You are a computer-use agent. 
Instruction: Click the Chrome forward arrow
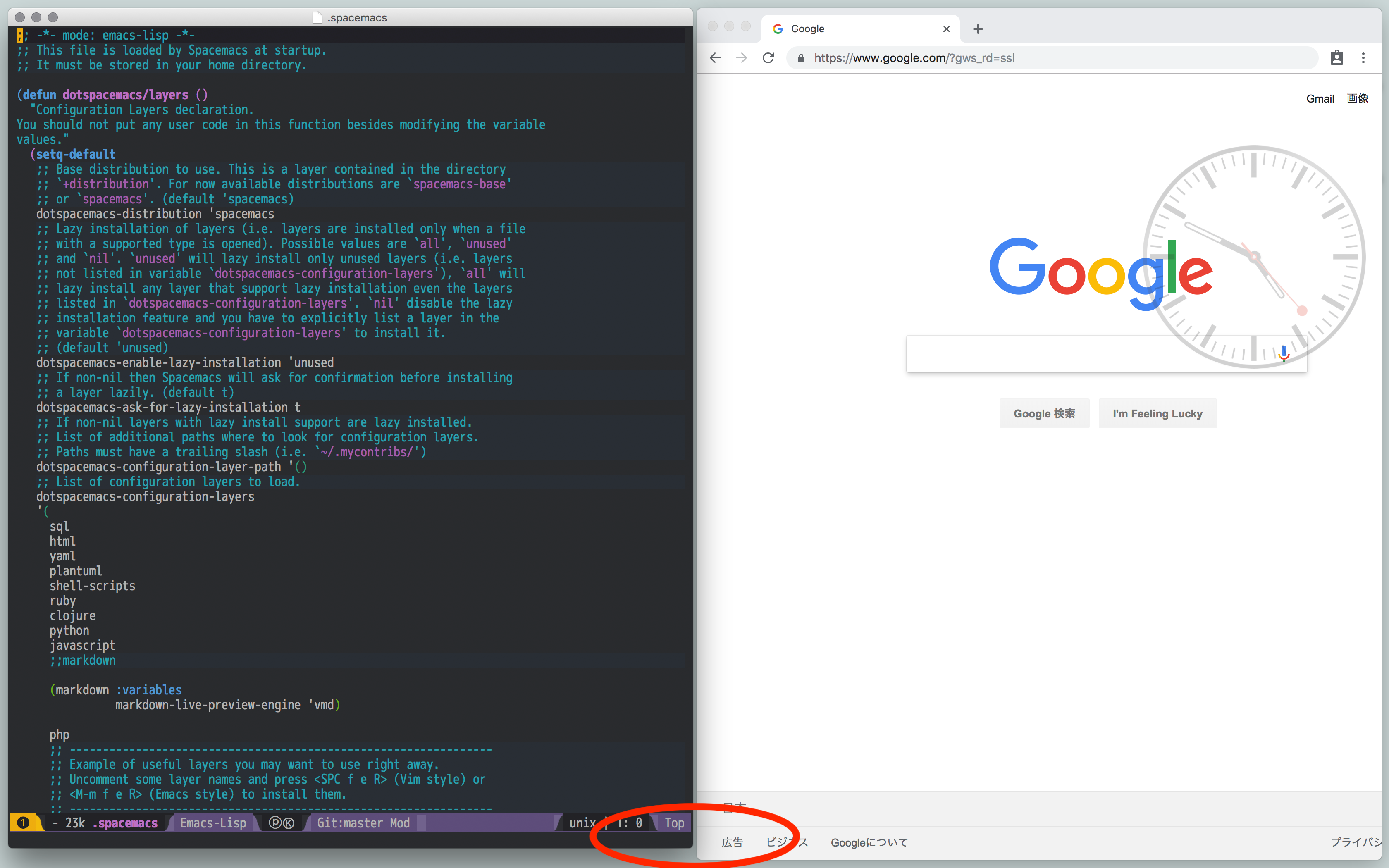coord(742,58)
